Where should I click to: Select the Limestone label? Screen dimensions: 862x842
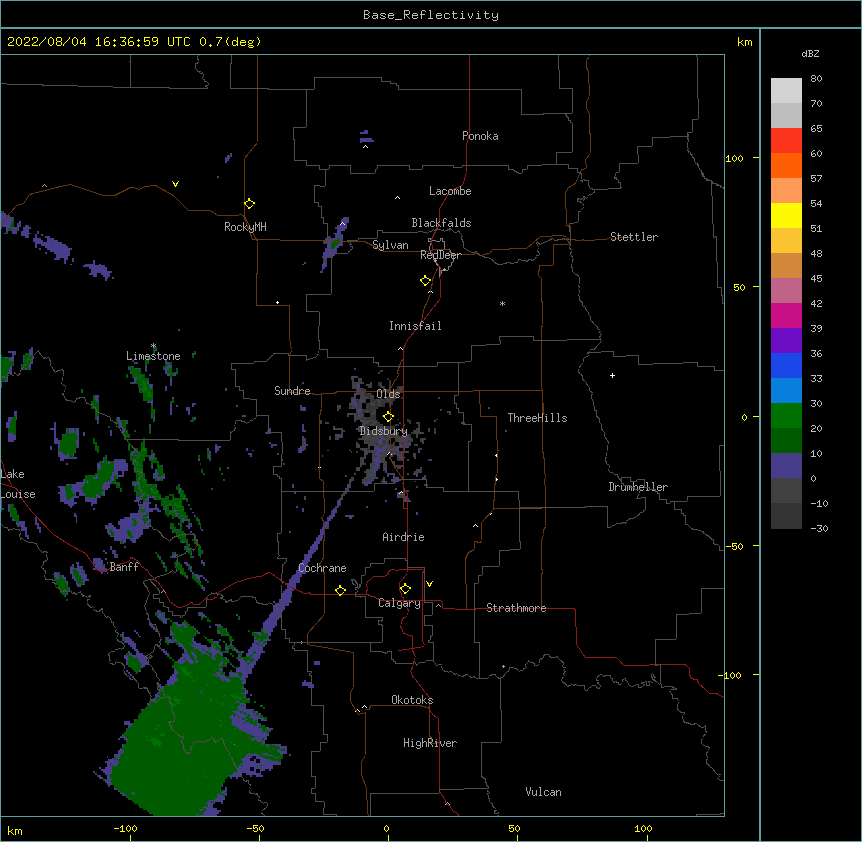coord(153,356)
